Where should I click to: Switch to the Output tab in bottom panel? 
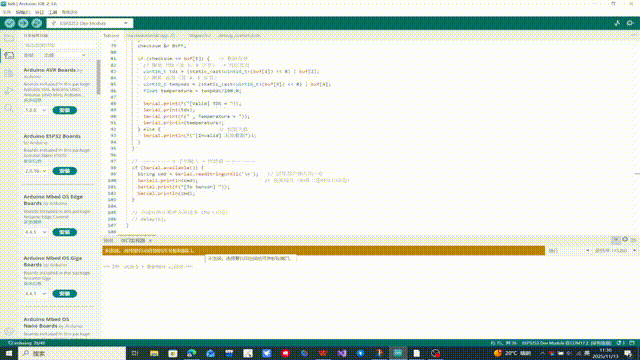(x=108, y=240)
